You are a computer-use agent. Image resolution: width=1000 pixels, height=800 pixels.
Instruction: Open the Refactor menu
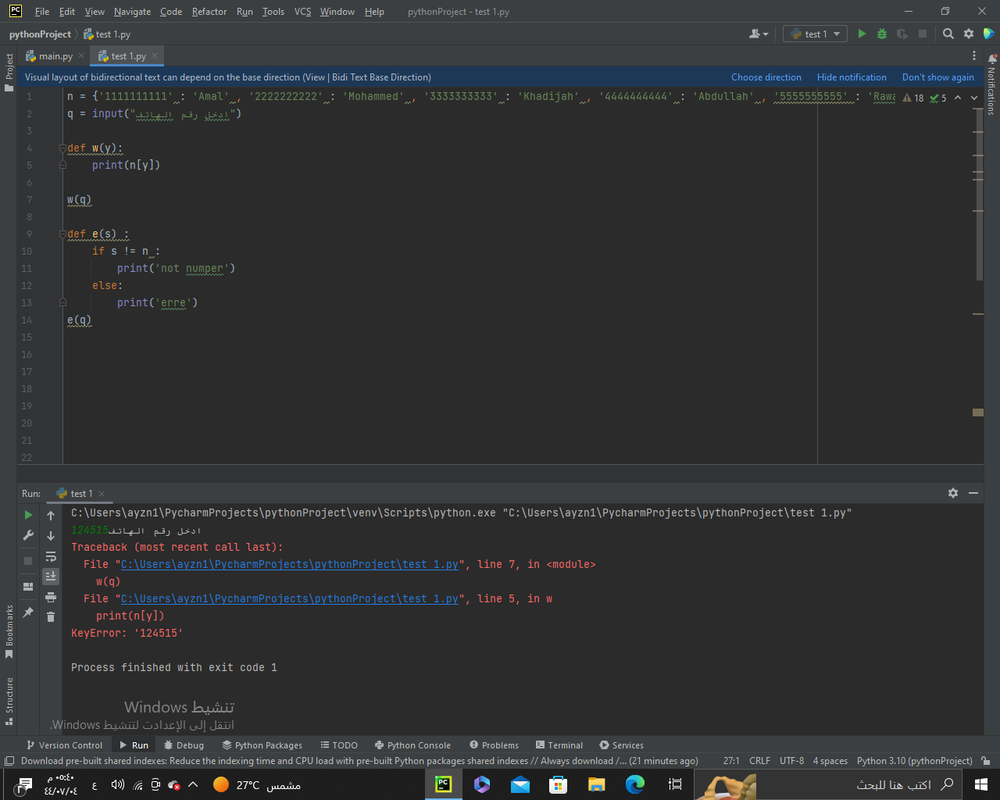[209, 11]
